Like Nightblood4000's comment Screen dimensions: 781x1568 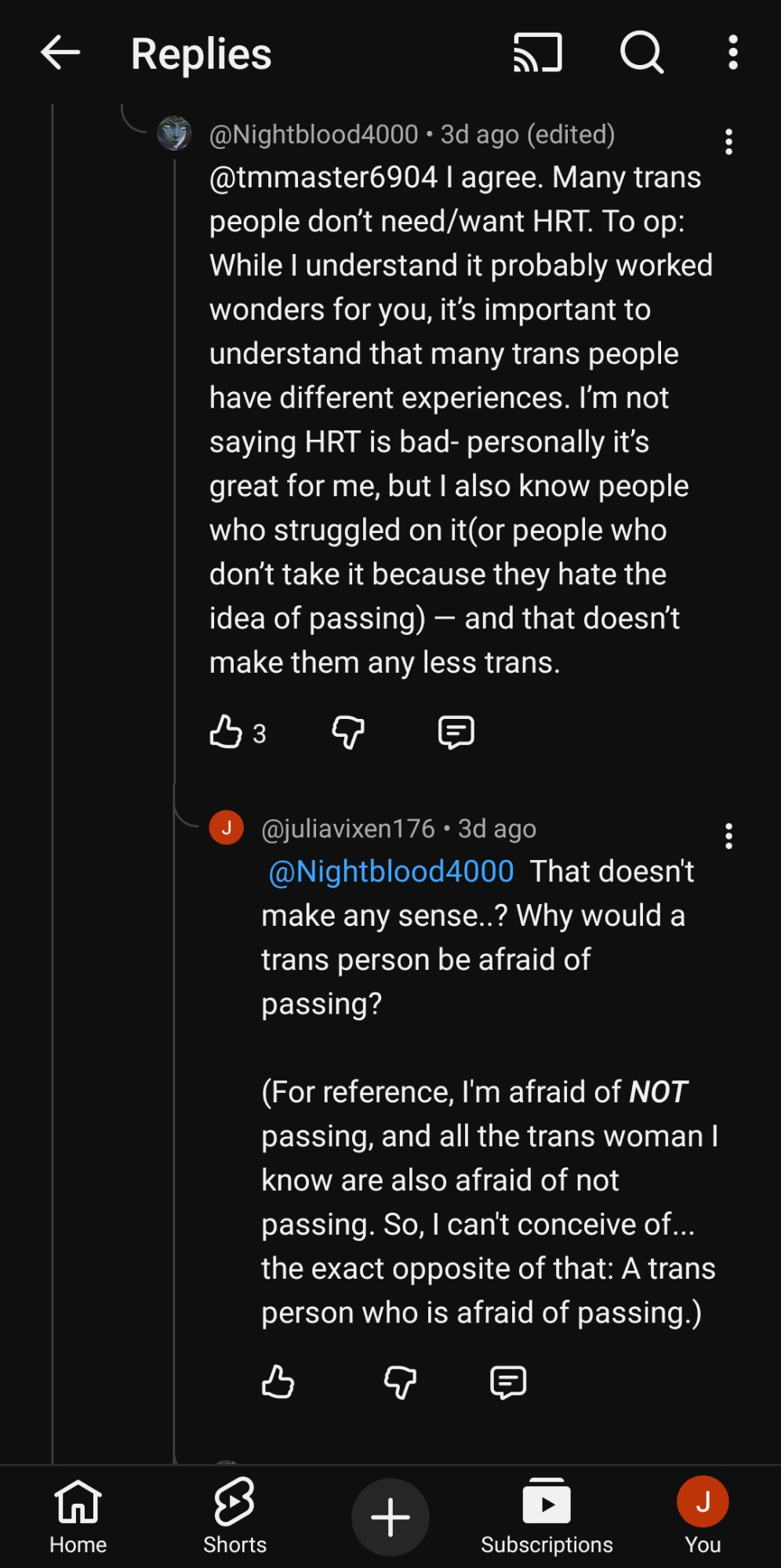pos(226,732)
